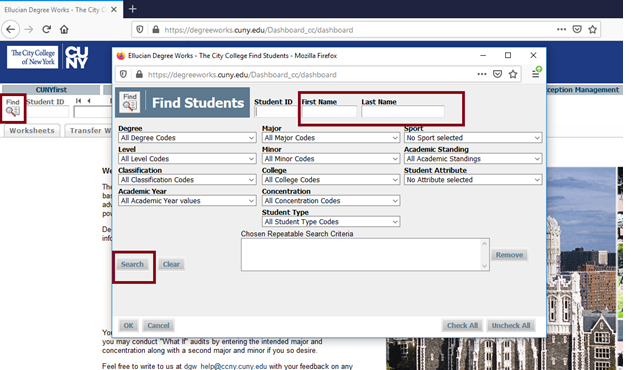Open the Student Type dropdown
Screen dimensions: 636x370
(331, 222)
